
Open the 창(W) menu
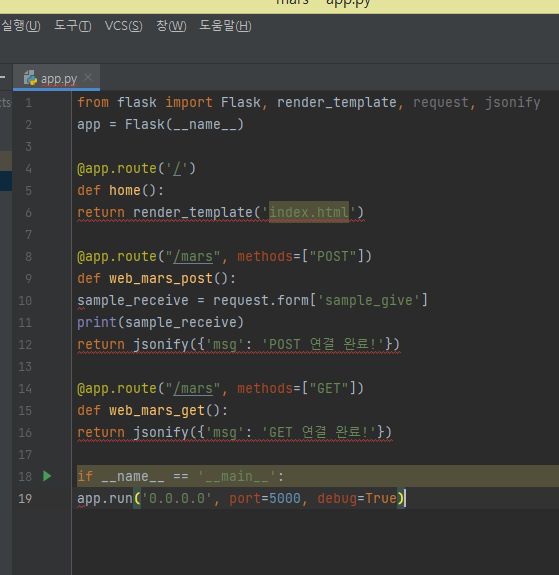(x=171, y=26)
